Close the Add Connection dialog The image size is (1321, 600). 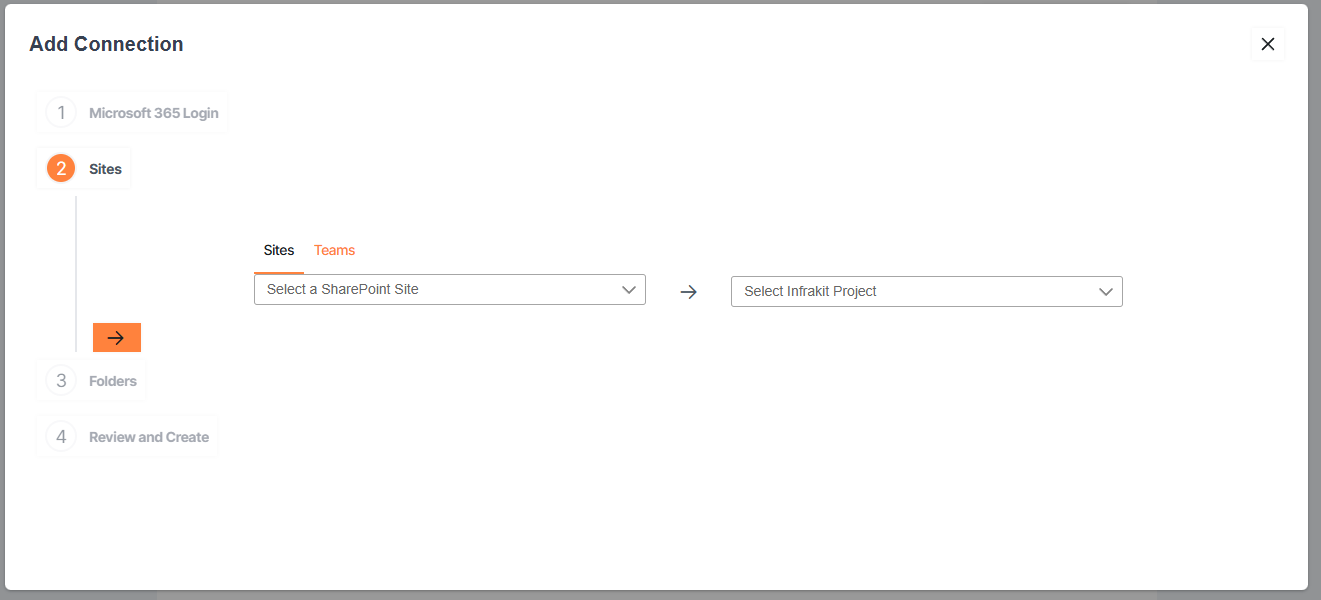(1267, 44)
